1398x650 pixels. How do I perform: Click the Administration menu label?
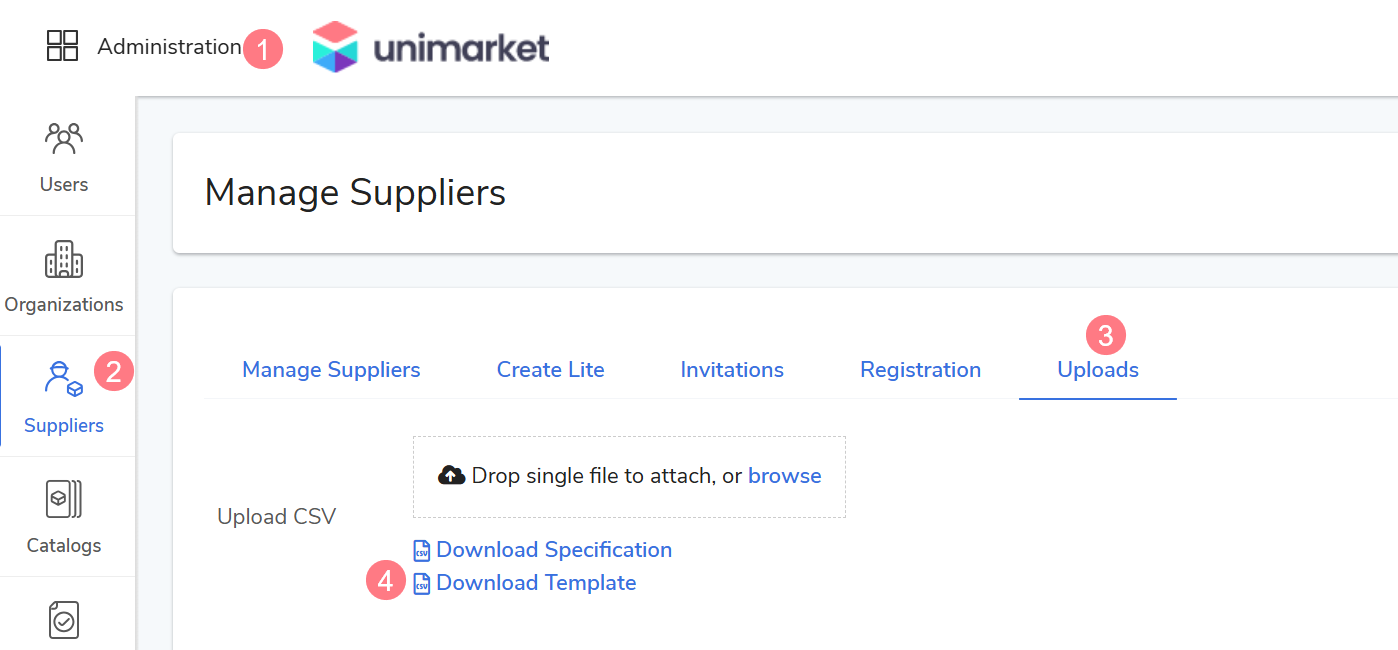(x=169, y=47)
